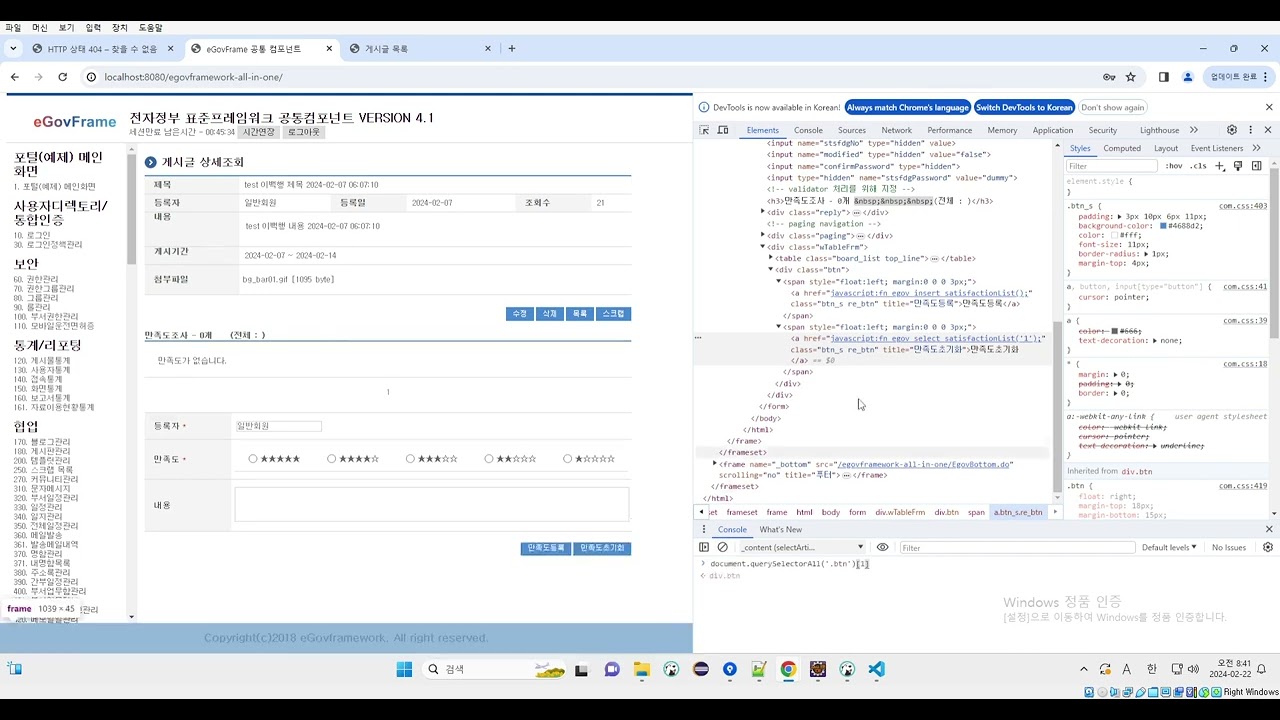The image size is (1280, 720).
Task: Click Switch DevTools to Korean
Action: click(1024, 107)
